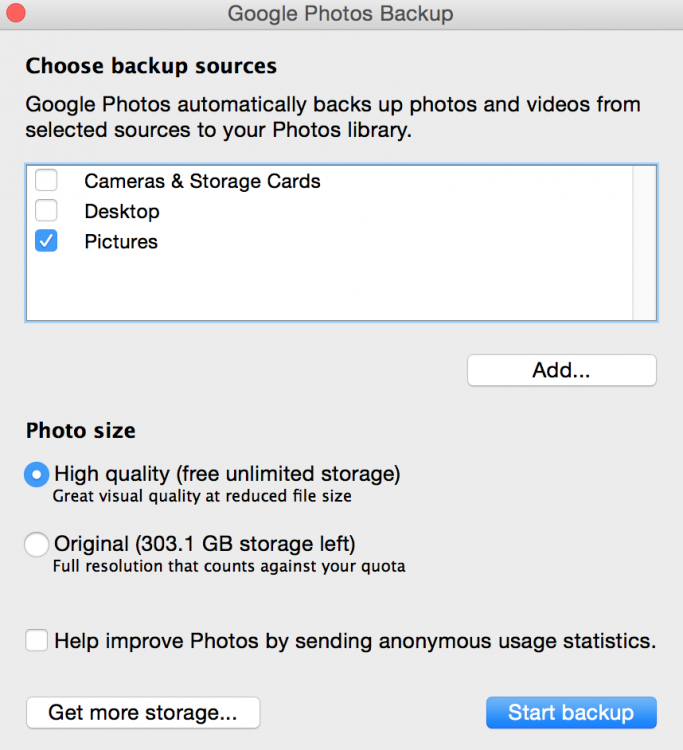Click the Google Photos Backup title bar
Image resolution: width=683 pixels, height=750 pixels.
tap(340, 14)
